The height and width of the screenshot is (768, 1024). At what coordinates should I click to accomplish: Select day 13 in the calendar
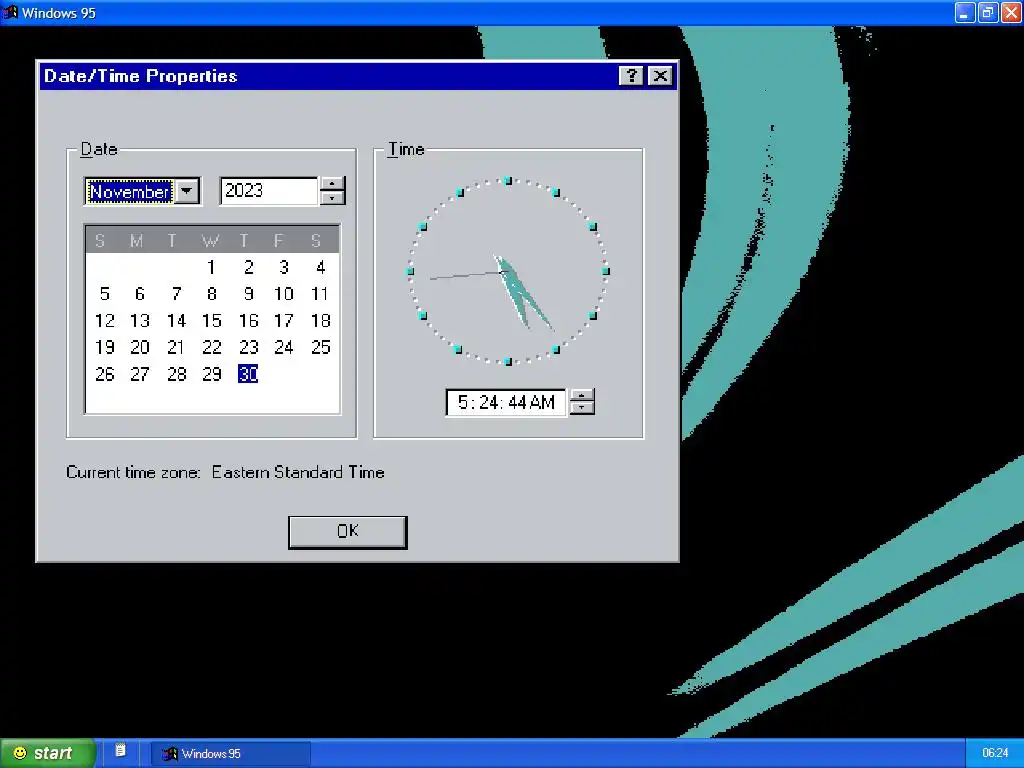click(x=140, y=321)
